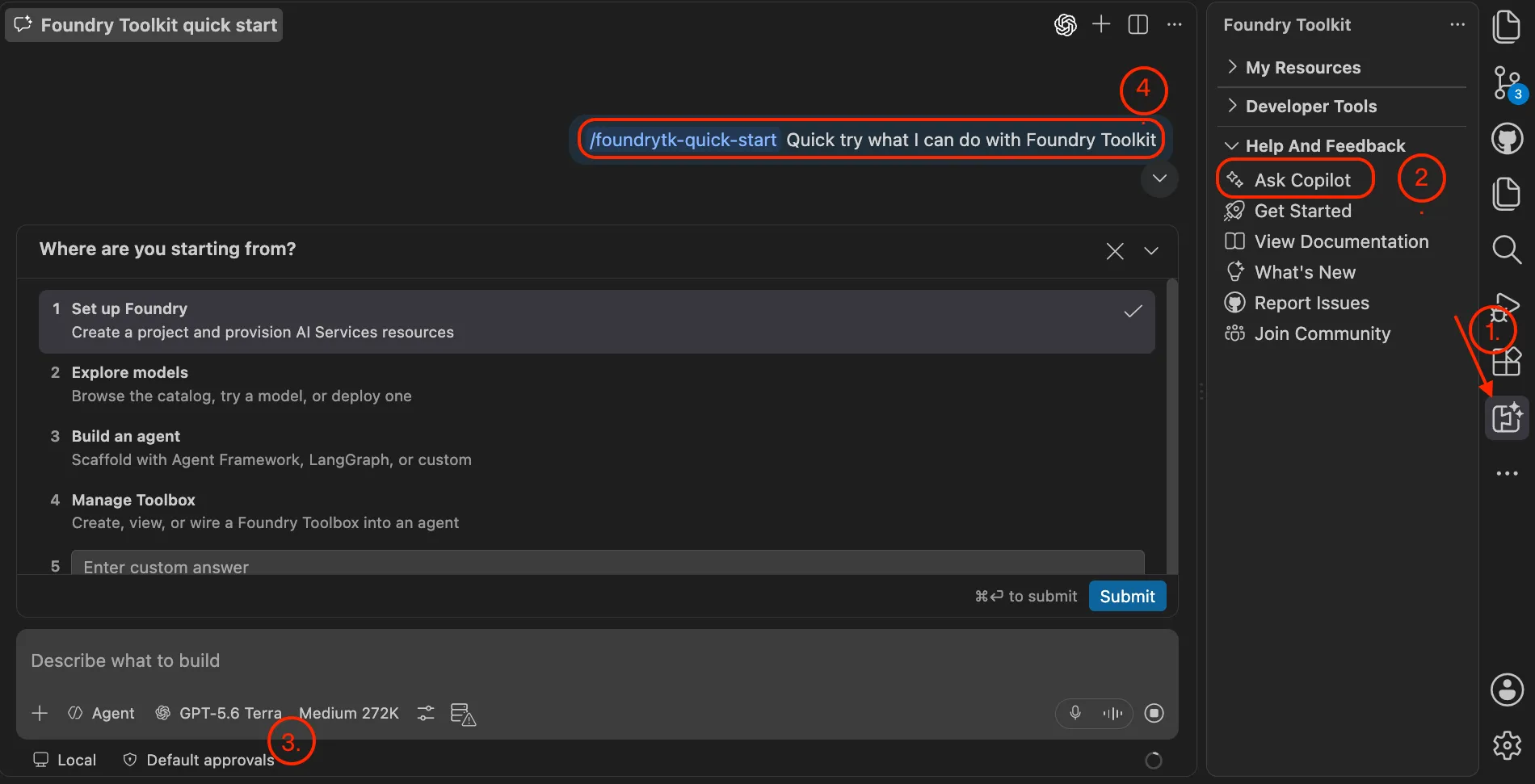Select option 3 Build an agent
This screenshot has height=784, width=1535.
(x=596, y=448)
